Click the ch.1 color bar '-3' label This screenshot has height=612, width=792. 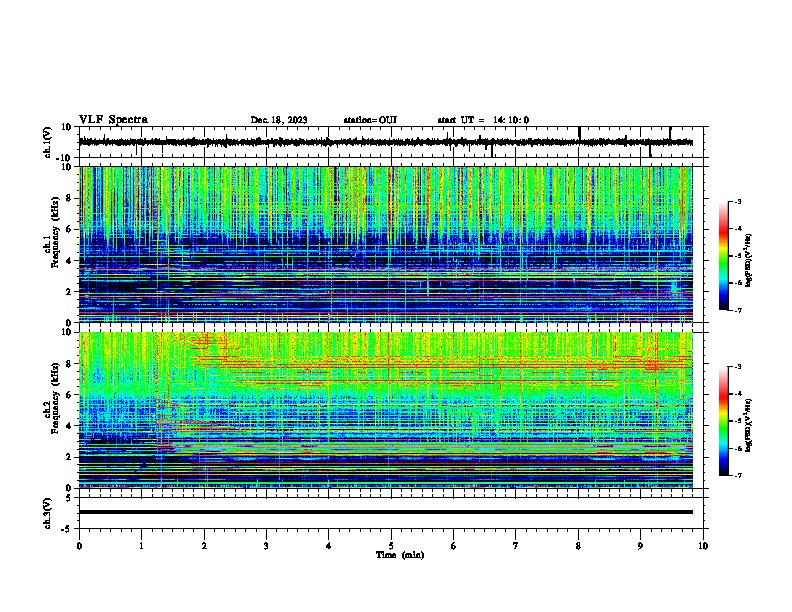pos(738,201)
